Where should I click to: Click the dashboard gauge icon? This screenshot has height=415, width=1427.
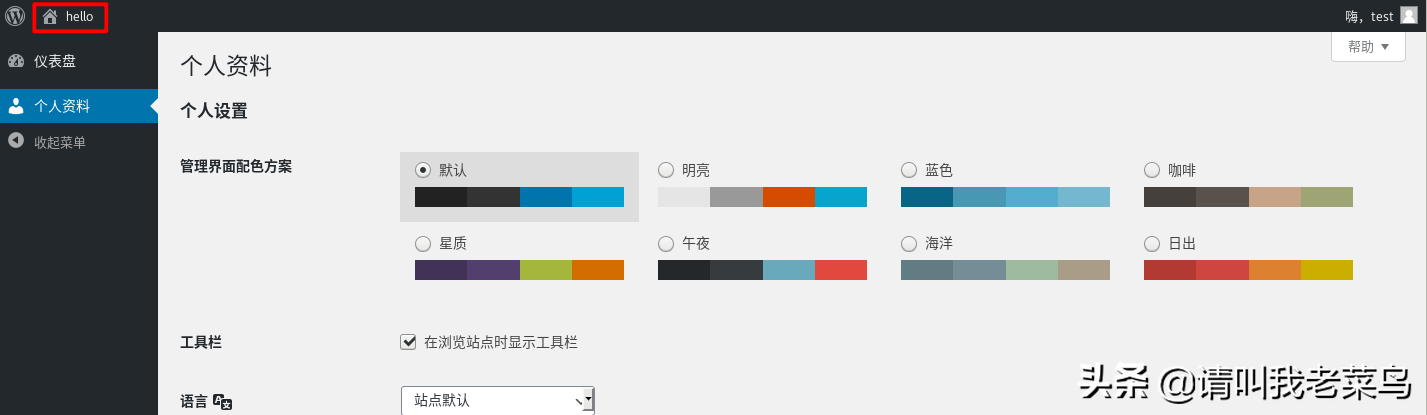(15, 61)
